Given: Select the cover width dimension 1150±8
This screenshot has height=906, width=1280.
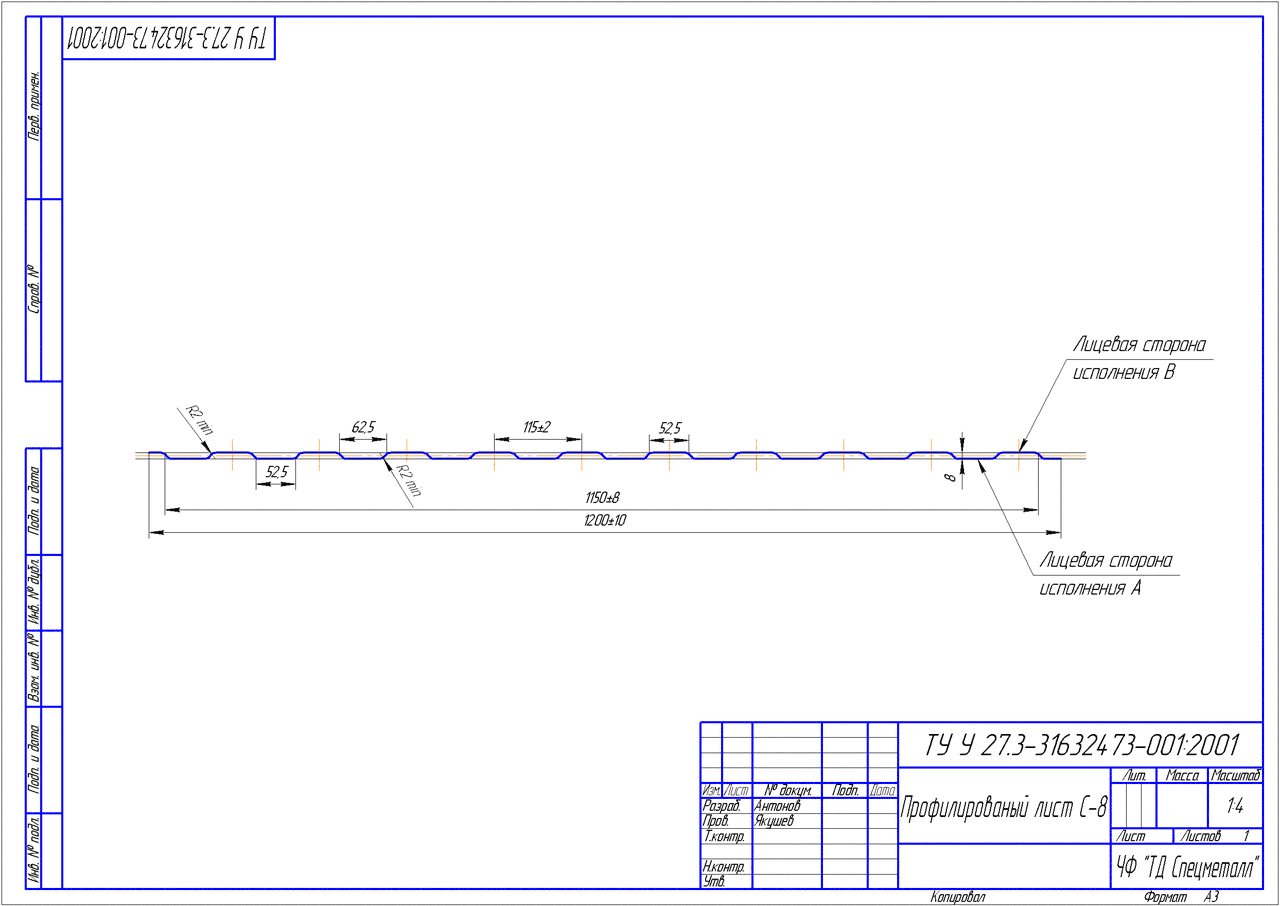Looking at the screenshot, I should (x=602, y=498).
